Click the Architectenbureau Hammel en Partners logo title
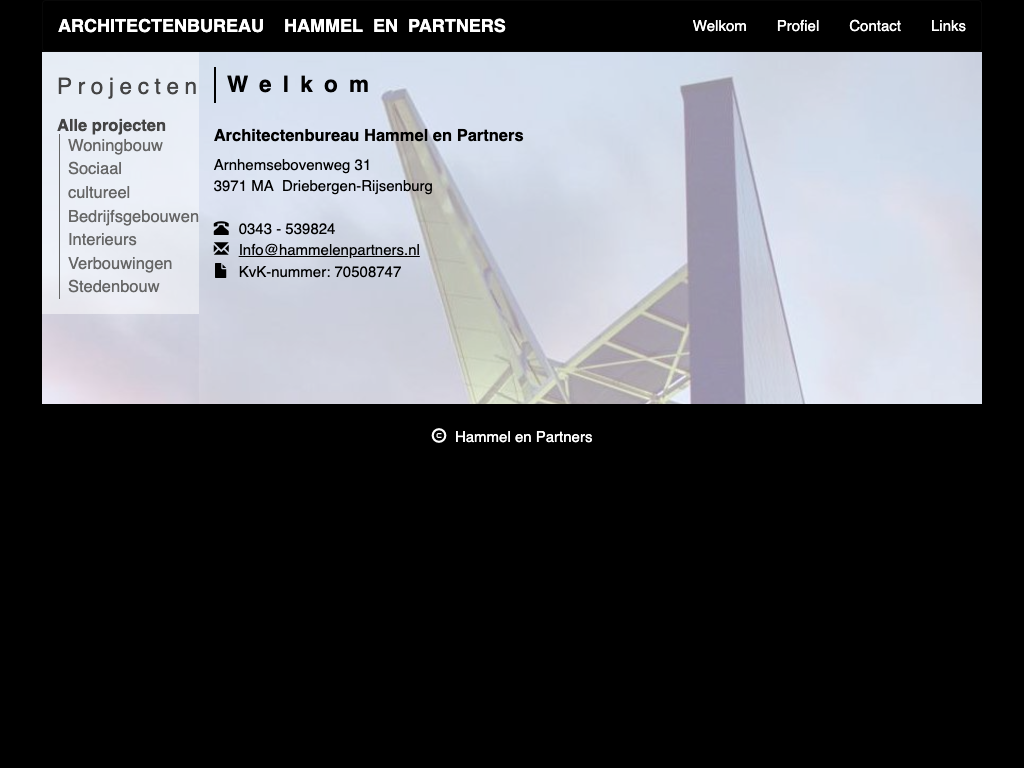 point(281,26)
